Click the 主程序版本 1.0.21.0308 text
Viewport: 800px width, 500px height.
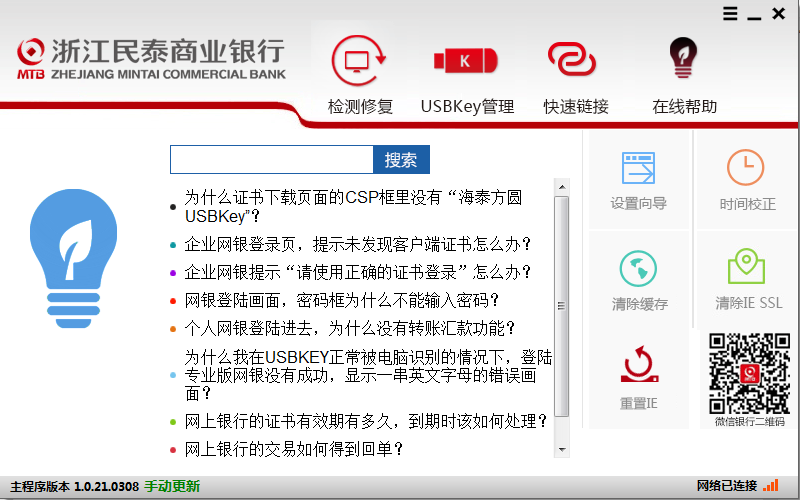[75, 487]
